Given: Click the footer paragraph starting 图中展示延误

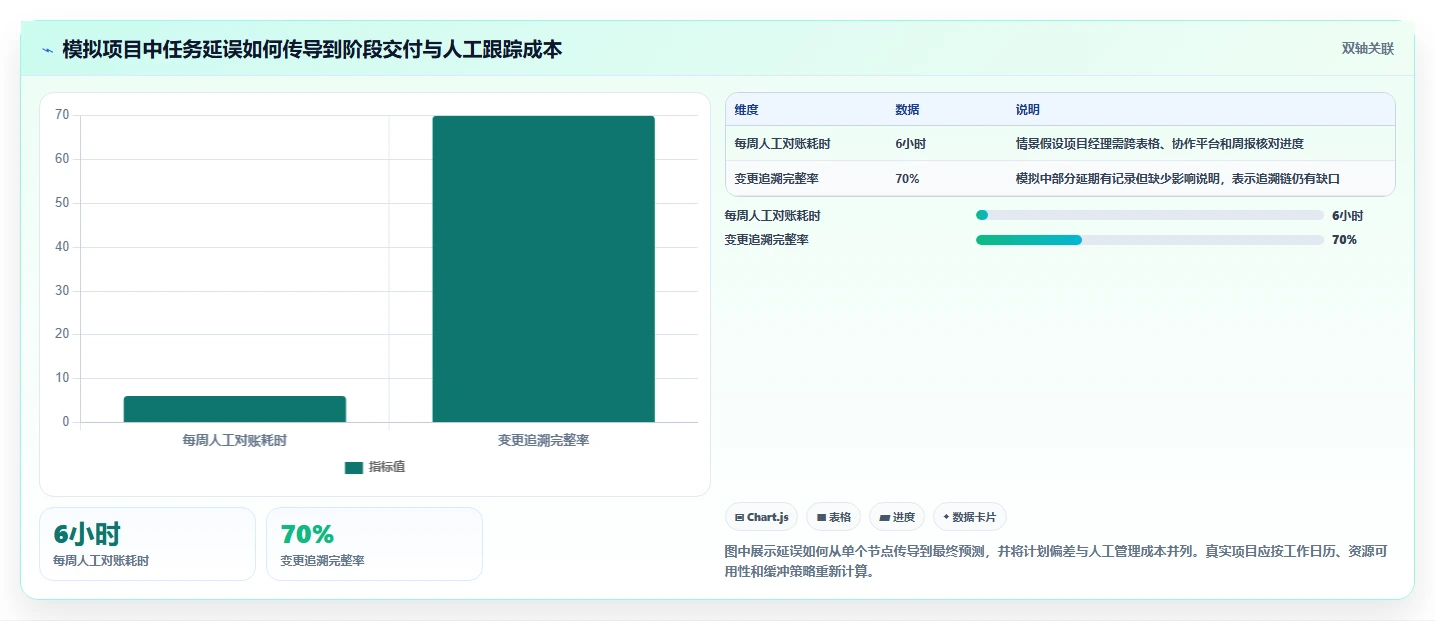Looking at the screenshot, I should click(1055, 562).
